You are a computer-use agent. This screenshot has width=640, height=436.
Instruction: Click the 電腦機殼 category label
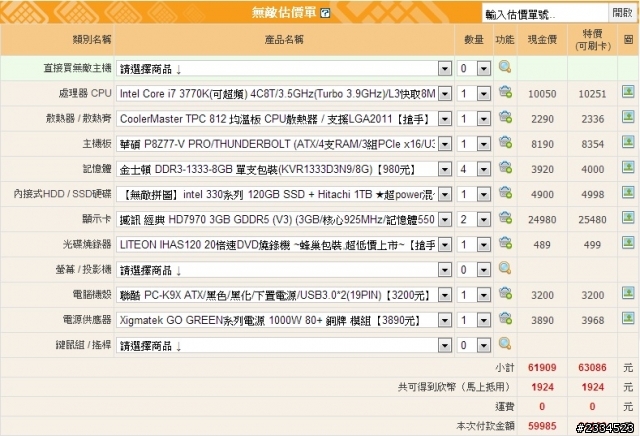(x=92, y=294)
